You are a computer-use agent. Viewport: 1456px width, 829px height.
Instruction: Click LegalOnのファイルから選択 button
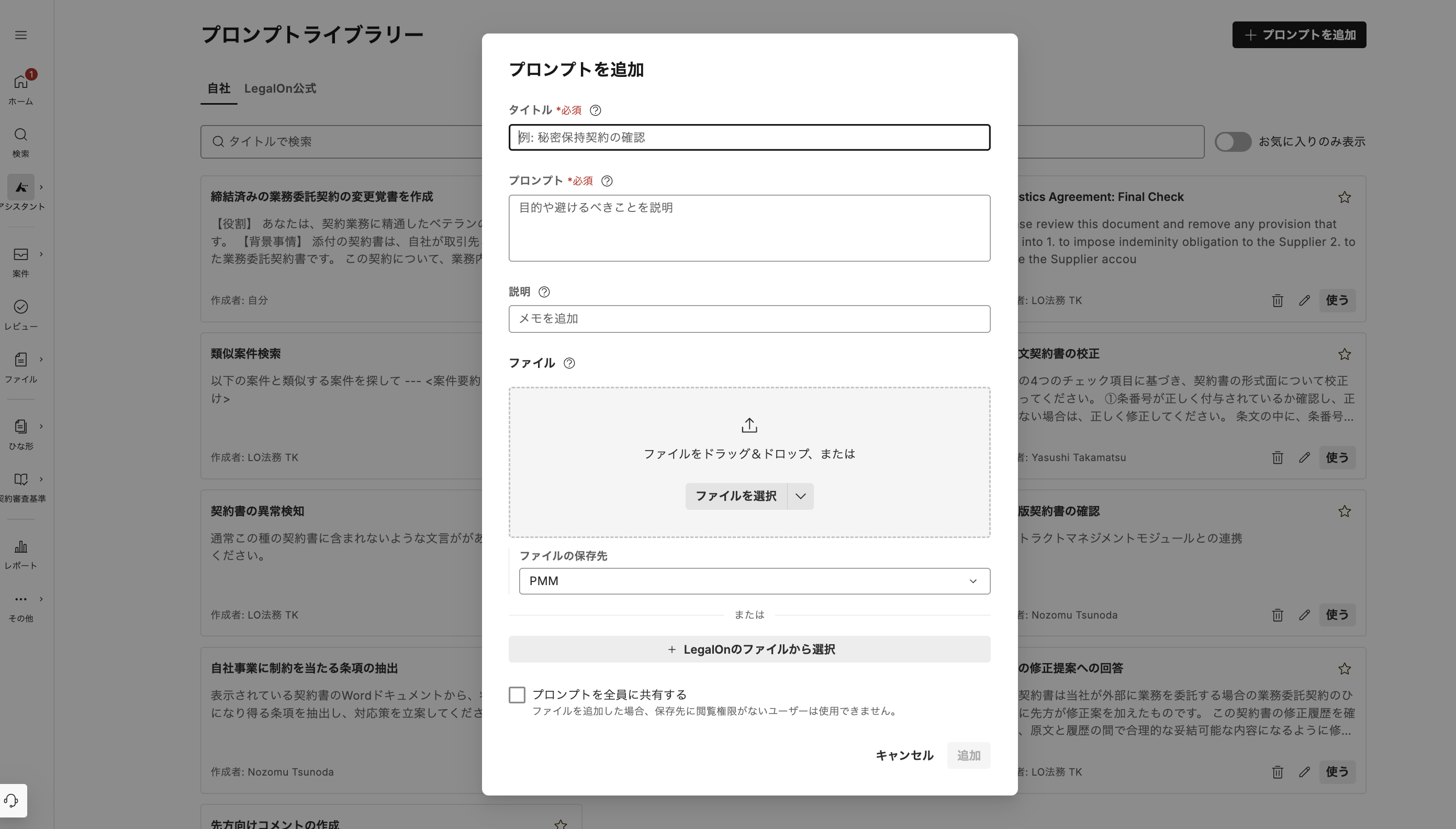[x=749, y=649]
